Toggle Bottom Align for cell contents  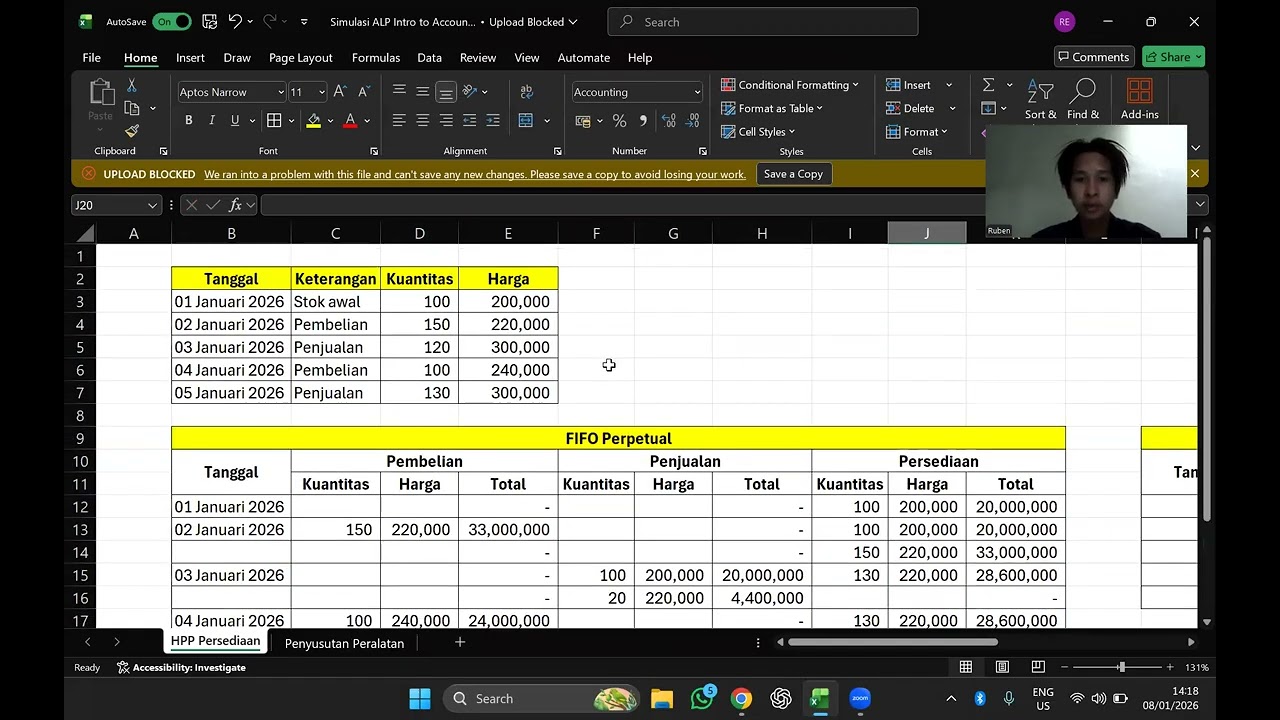pyautogui.click(x=446, y=91)
